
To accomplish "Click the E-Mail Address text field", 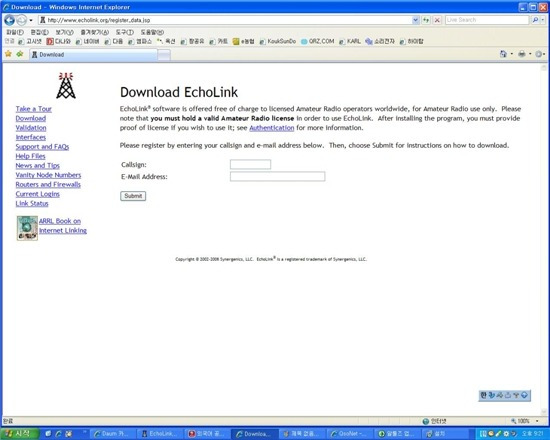I will (277, 176).
